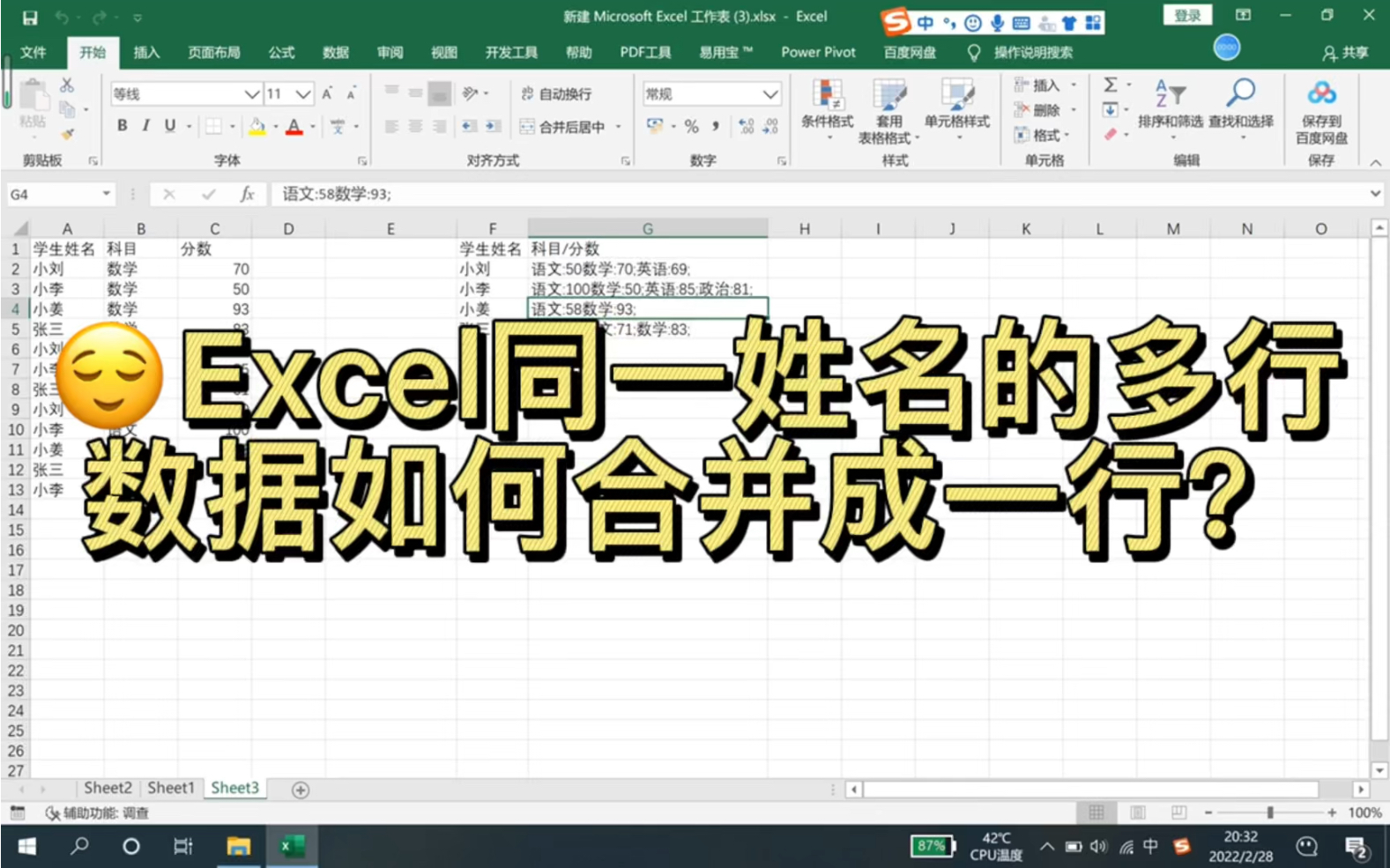Apply the yellow fill color bucket
Viewport: 1390px width, 868px height.
(x=256, y=127)
